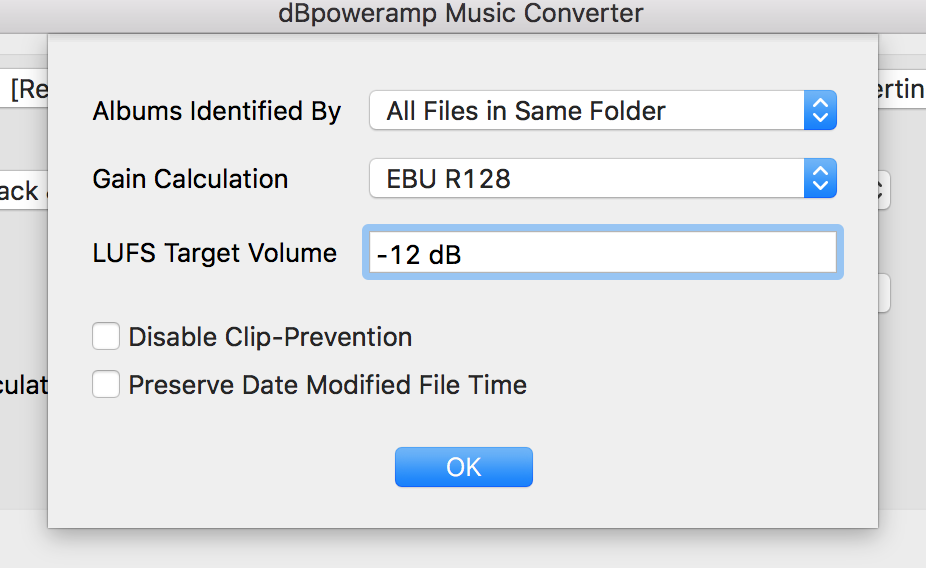Click blue arrows beside All Files in Same Folder
Screen dimensions: 926x568
coord(820,111)
